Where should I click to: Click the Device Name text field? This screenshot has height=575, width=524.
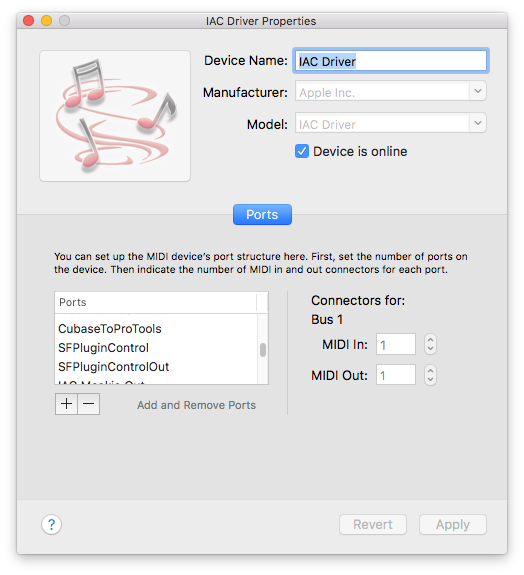391,61
